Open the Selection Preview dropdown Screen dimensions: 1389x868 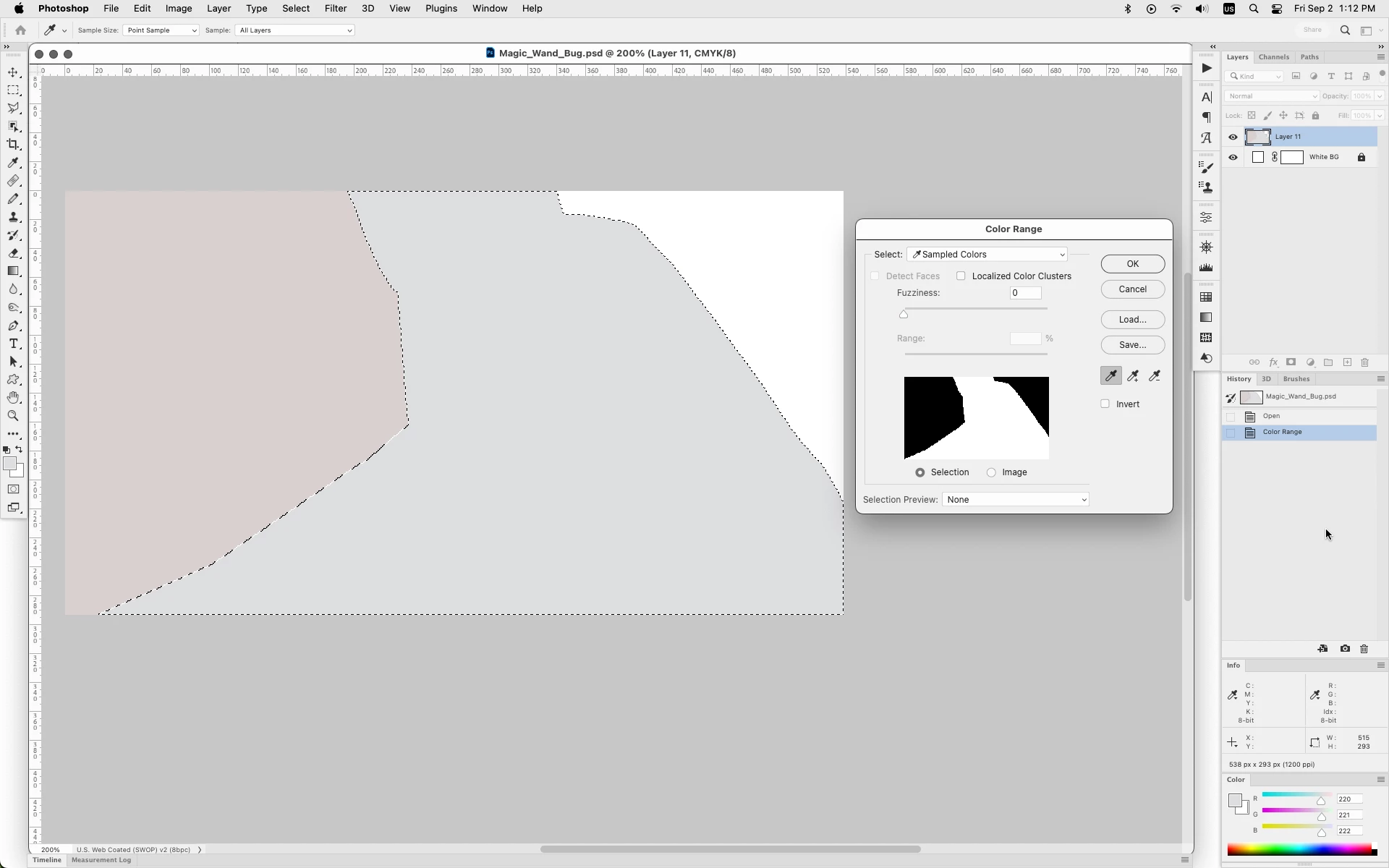[x=1016, y=500]
